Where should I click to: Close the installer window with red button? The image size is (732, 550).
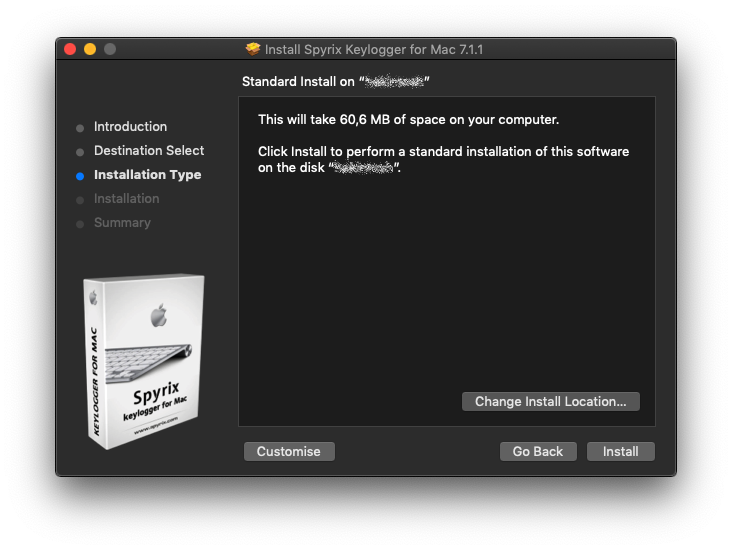(x=70, y=49)
